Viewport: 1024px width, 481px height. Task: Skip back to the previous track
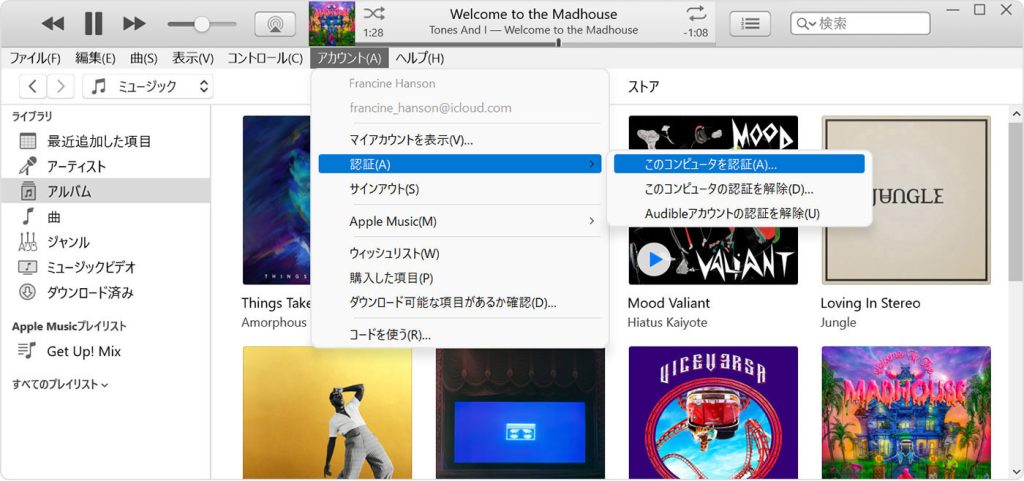53,24
